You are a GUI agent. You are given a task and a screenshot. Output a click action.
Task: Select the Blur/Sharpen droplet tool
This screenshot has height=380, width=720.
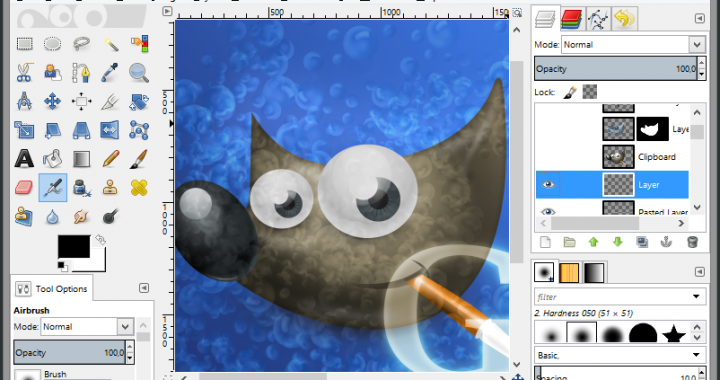52,216
